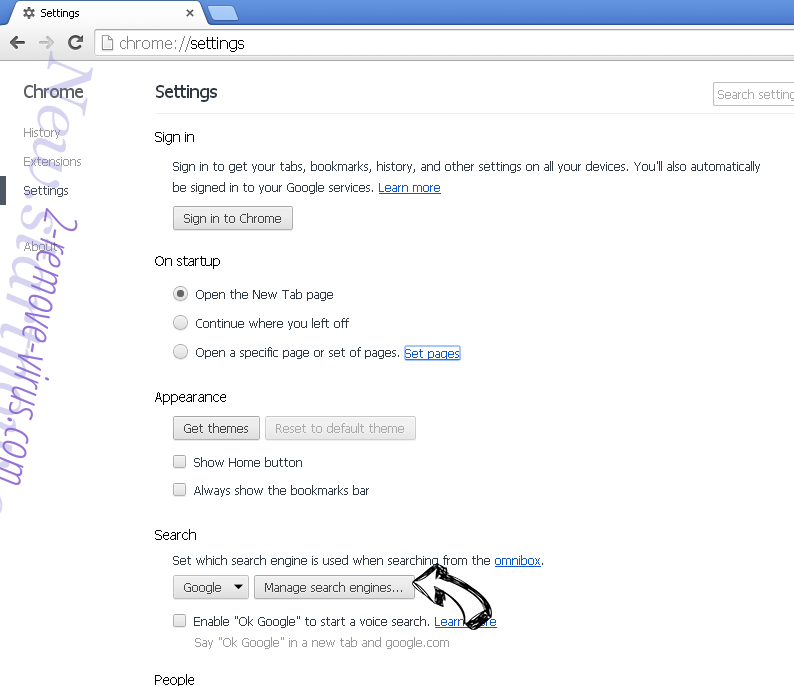Click the Chrome sidebar title
Viewport: 794px width, 686px height.
53,92
